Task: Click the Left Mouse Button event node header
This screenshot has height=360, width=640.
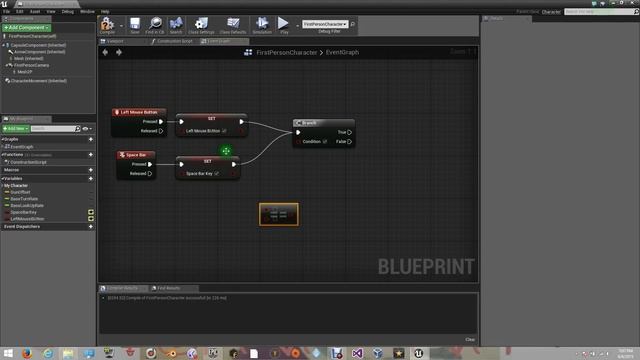Action: click(139, 112)
